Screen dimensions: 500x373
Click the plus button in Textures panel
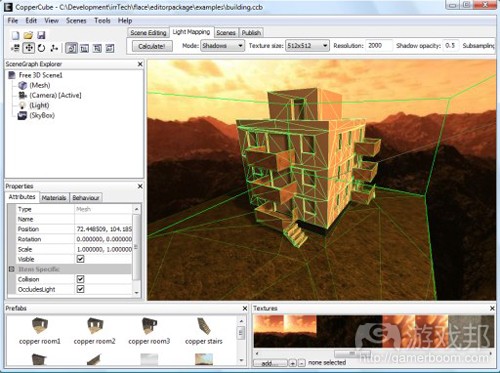coord(292,363)
